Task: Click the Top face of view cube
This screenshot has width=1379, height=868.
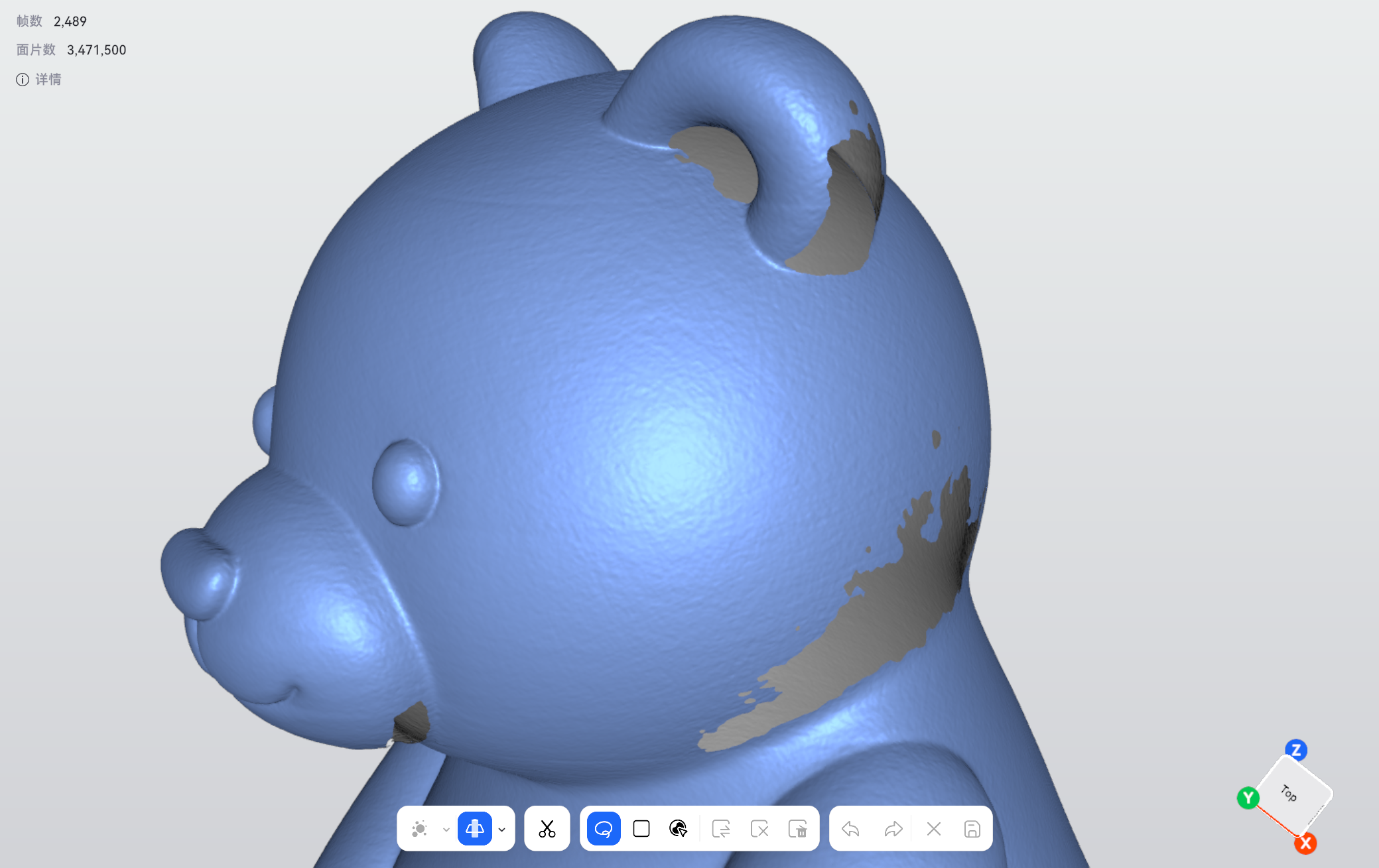Action: tap(1292, 794)
